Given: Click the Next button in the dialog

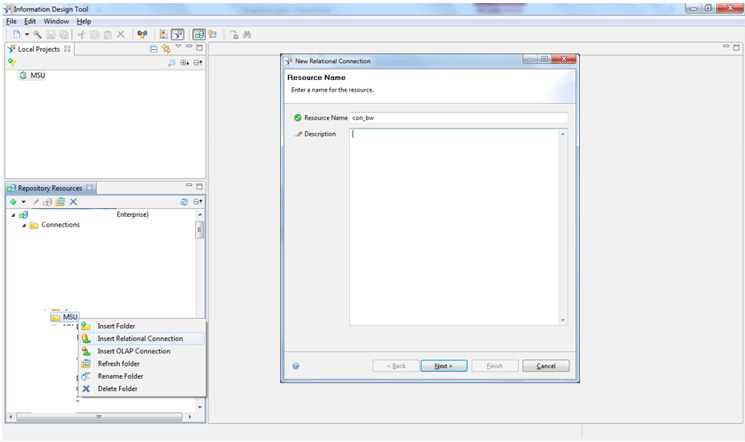Looking at the screenshot, I should (444, 366).
